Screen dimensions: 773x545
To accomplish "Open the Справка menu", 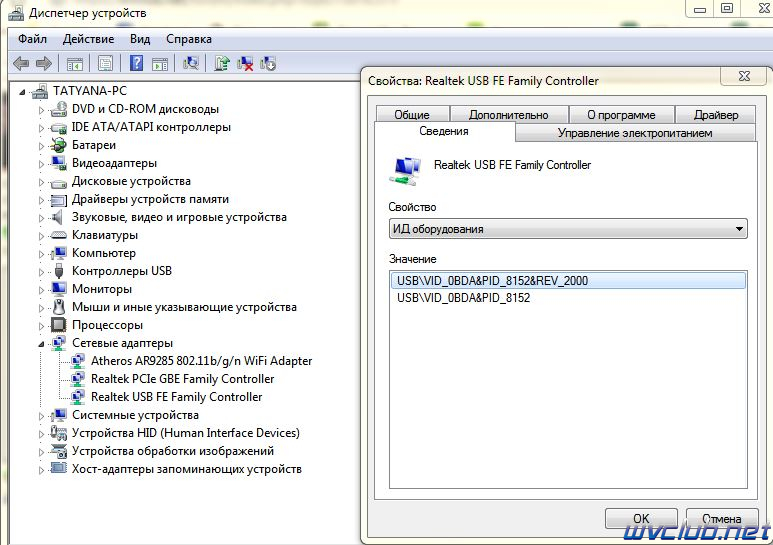I will pyautogui.click(x=189, y=39).
